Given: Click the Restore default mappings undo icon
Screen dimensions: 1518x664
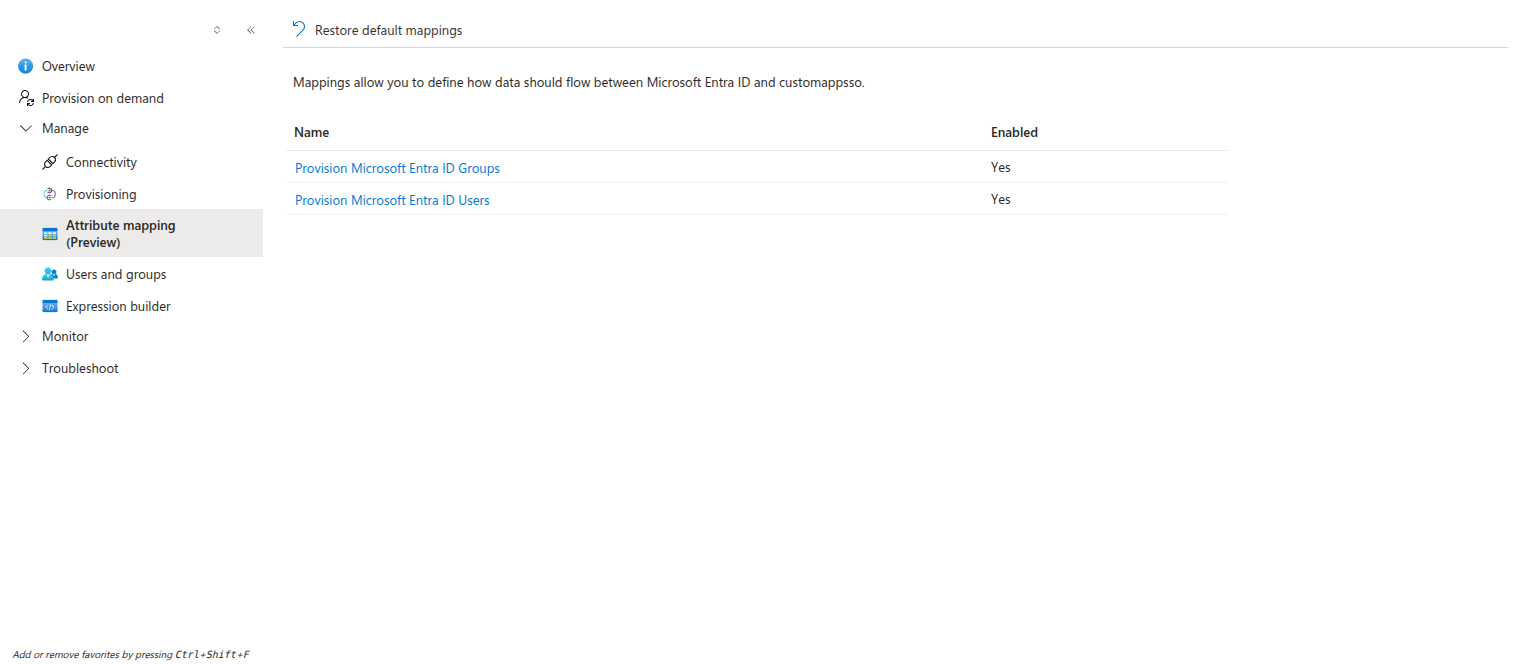Looking at the screenshot, I should coord(299,30).
